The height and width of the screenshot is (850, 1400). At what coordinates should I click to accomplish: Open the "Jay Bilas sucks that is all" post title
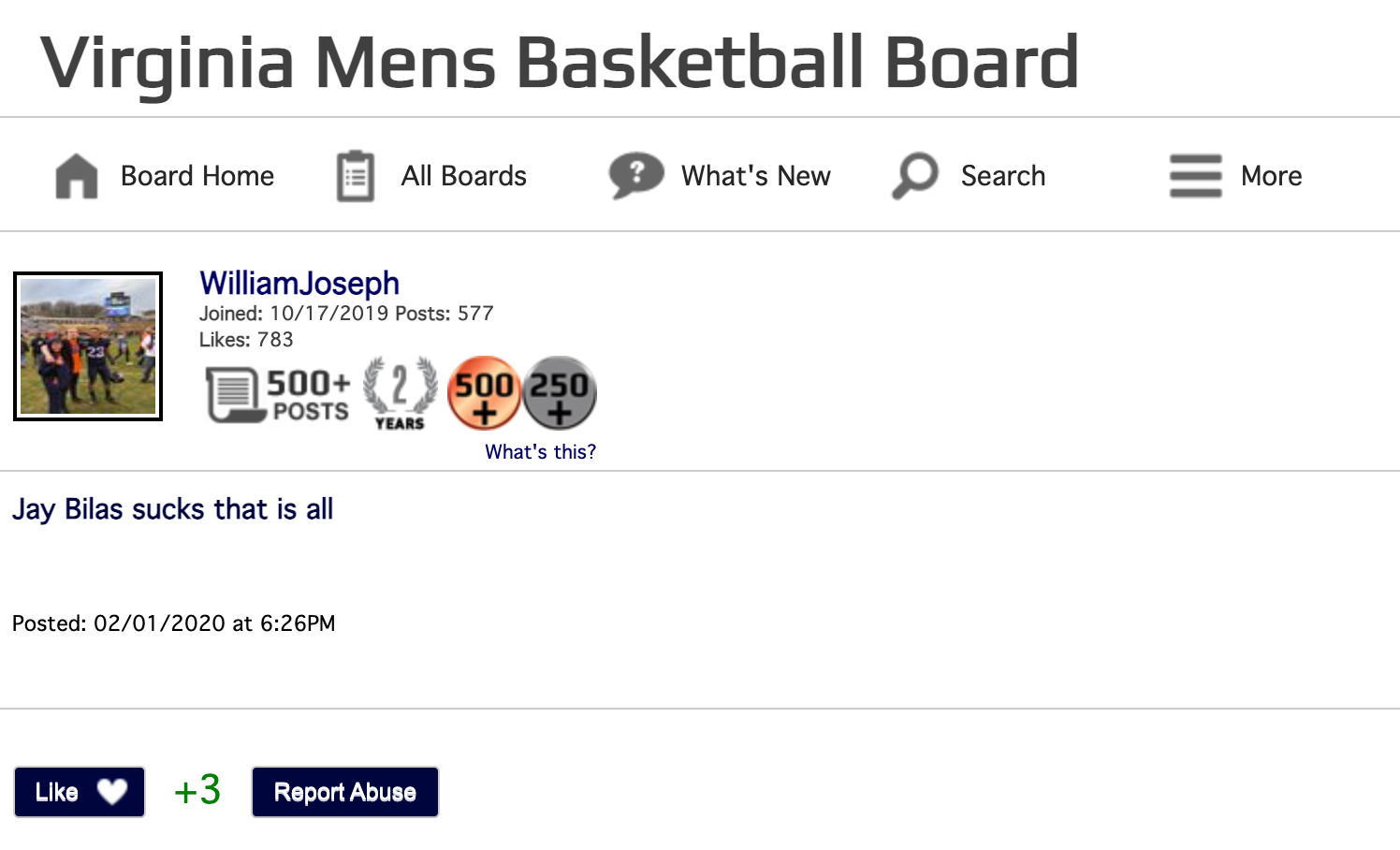(173, 509)
